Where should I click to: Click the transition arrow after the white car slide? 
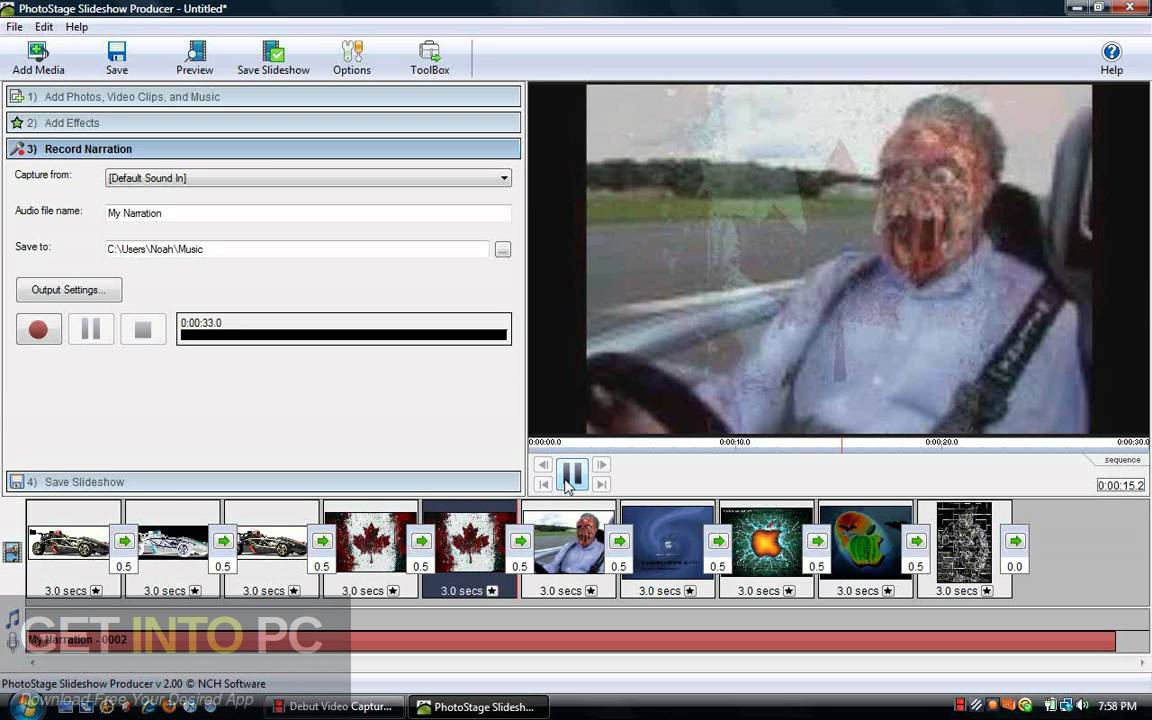click(223, 541)
